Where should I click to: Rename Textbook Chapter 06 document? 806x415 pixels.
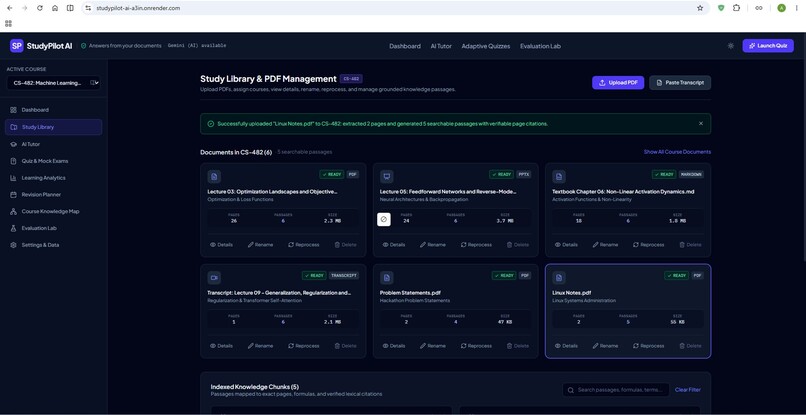pyautogui.click(x=605, y=245)
